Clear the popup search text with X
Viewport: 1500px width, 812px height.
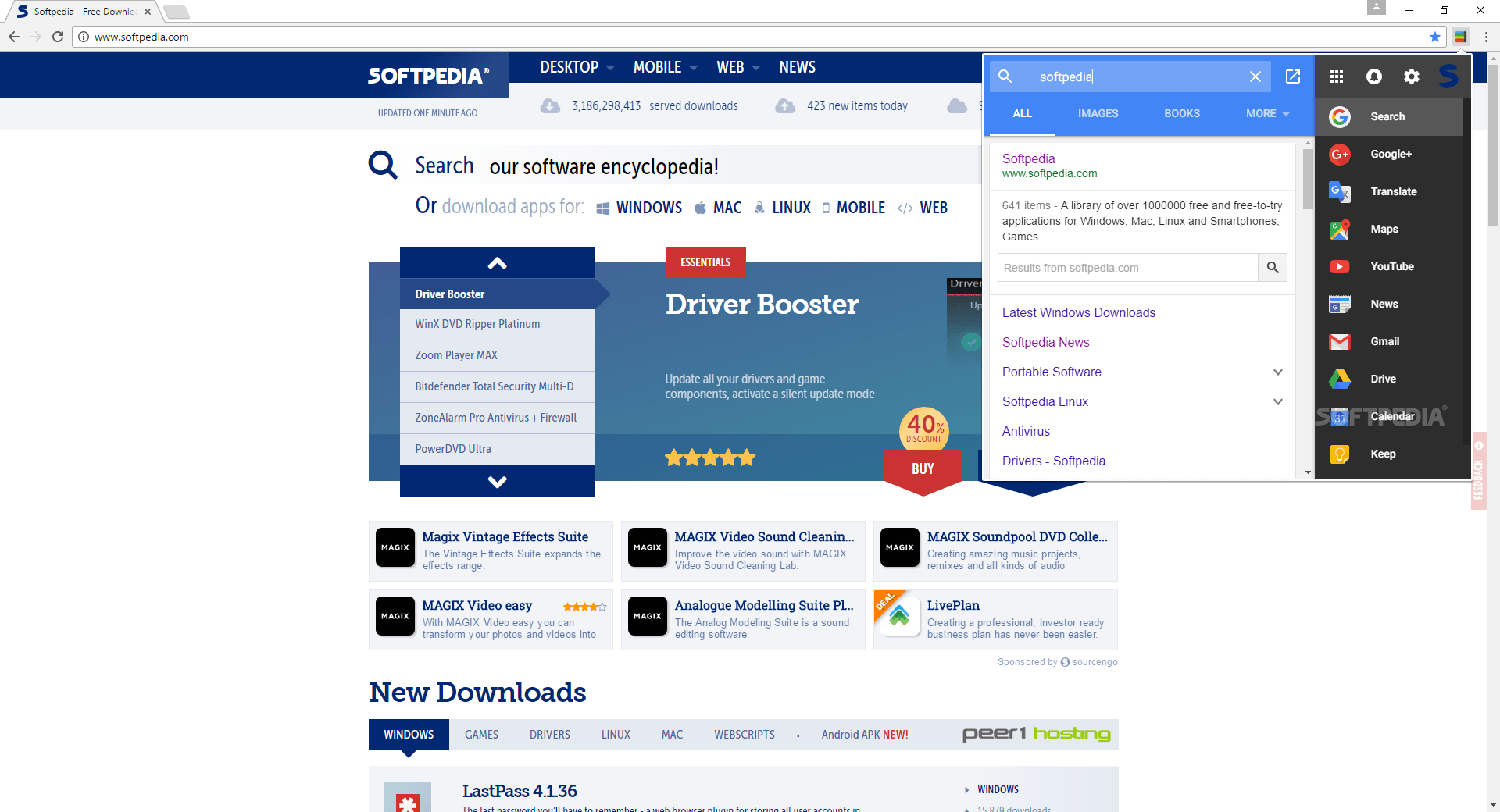[1255, 77]
